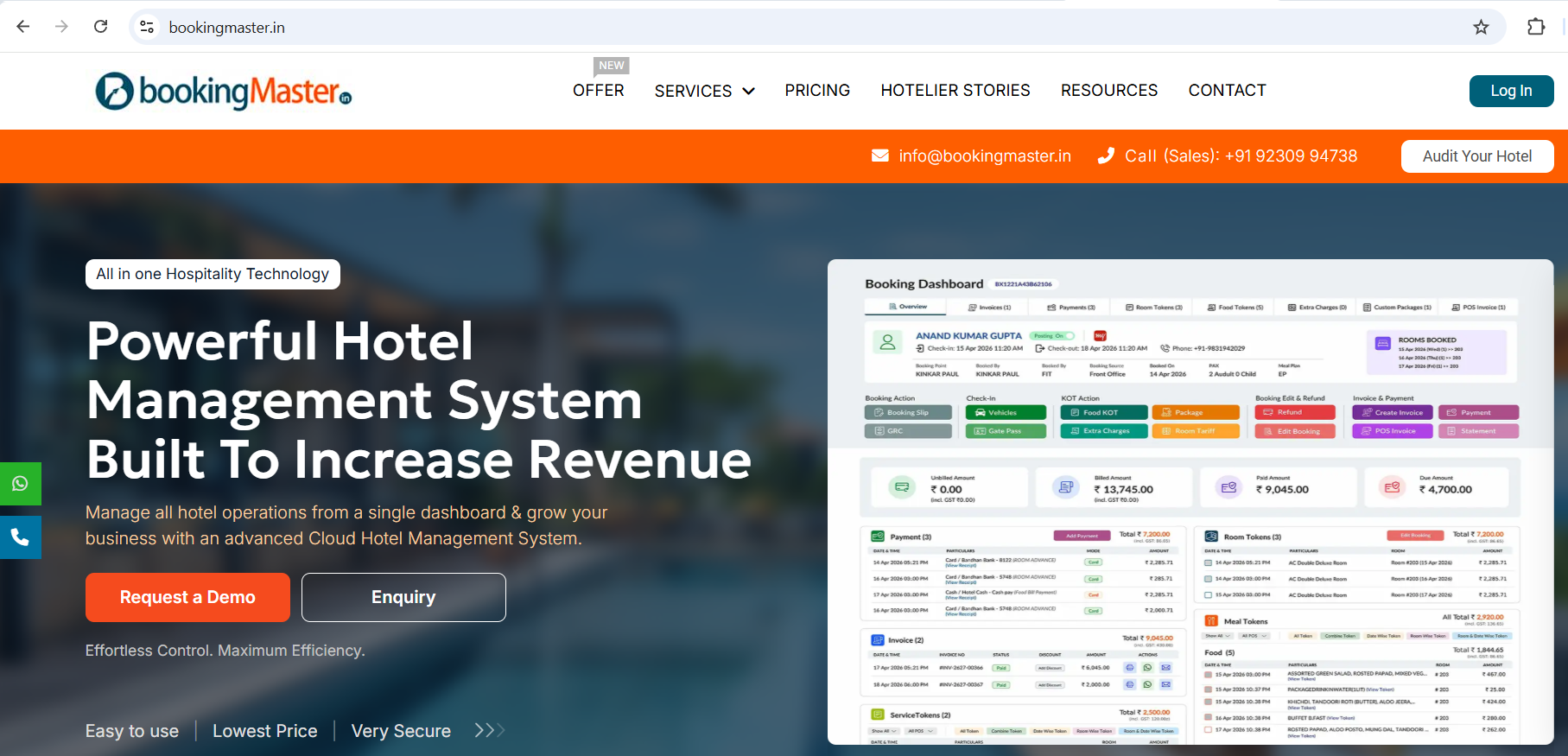
Task: Click the Booking Slip button in dashboard
Action: point(908,413)
